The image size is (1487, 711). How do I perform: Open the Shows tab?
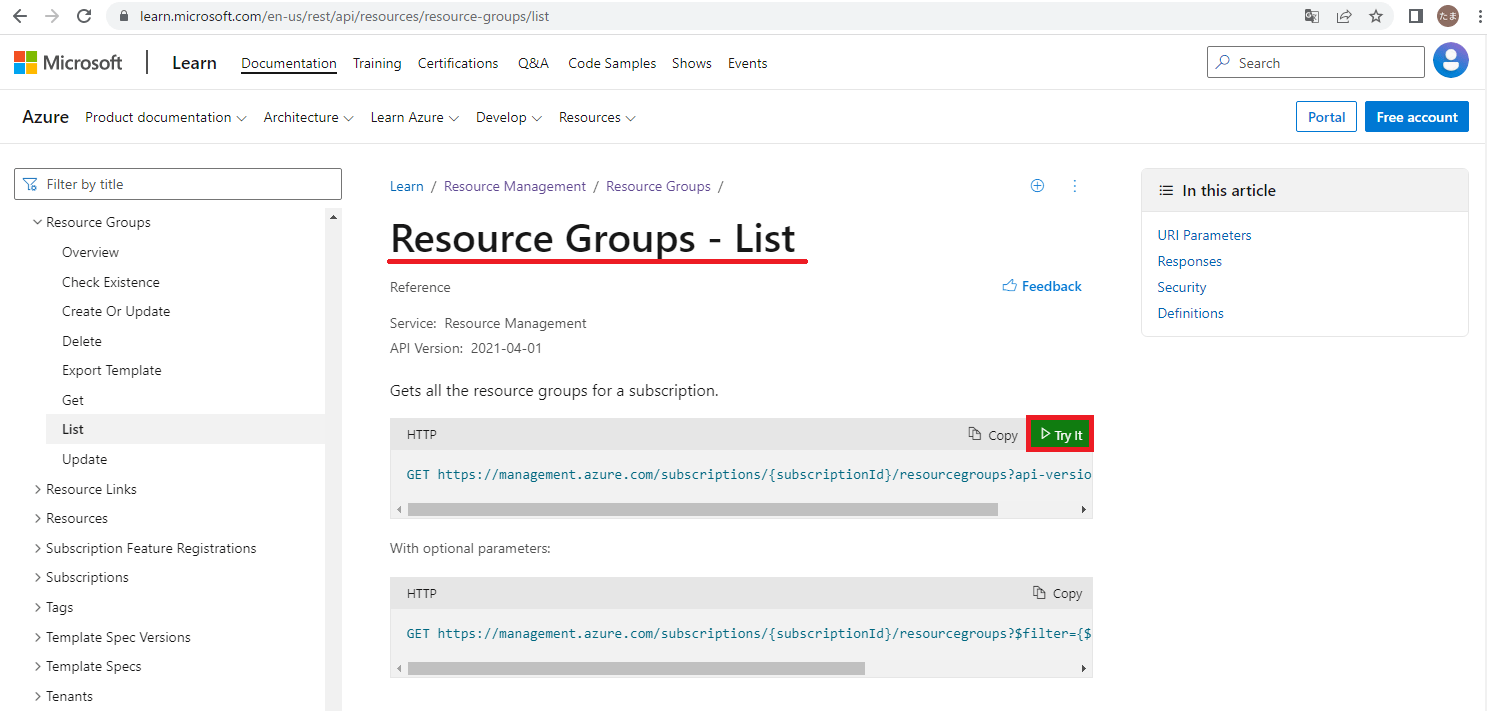tap(692, 63)
